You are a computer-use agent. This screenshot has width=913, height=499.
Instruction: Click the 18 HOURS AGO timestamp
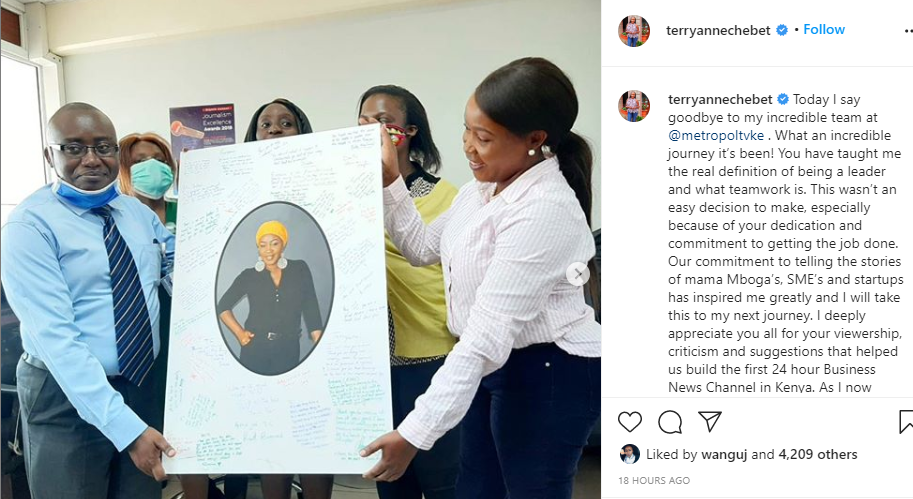tap(654, 480)
